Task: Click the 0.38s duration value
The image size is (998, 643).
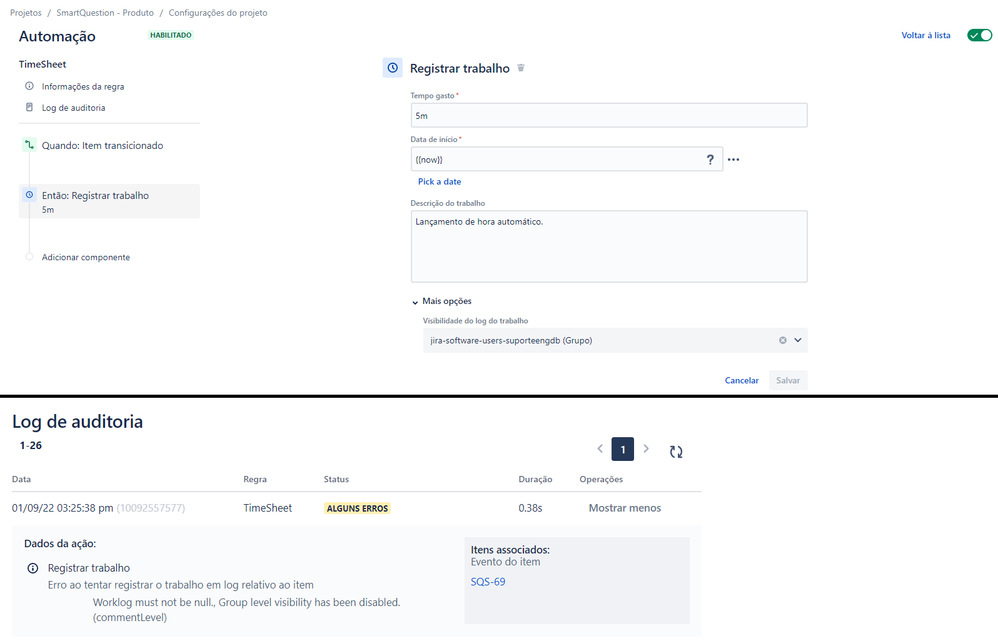Action: click(x=530, y=508)
